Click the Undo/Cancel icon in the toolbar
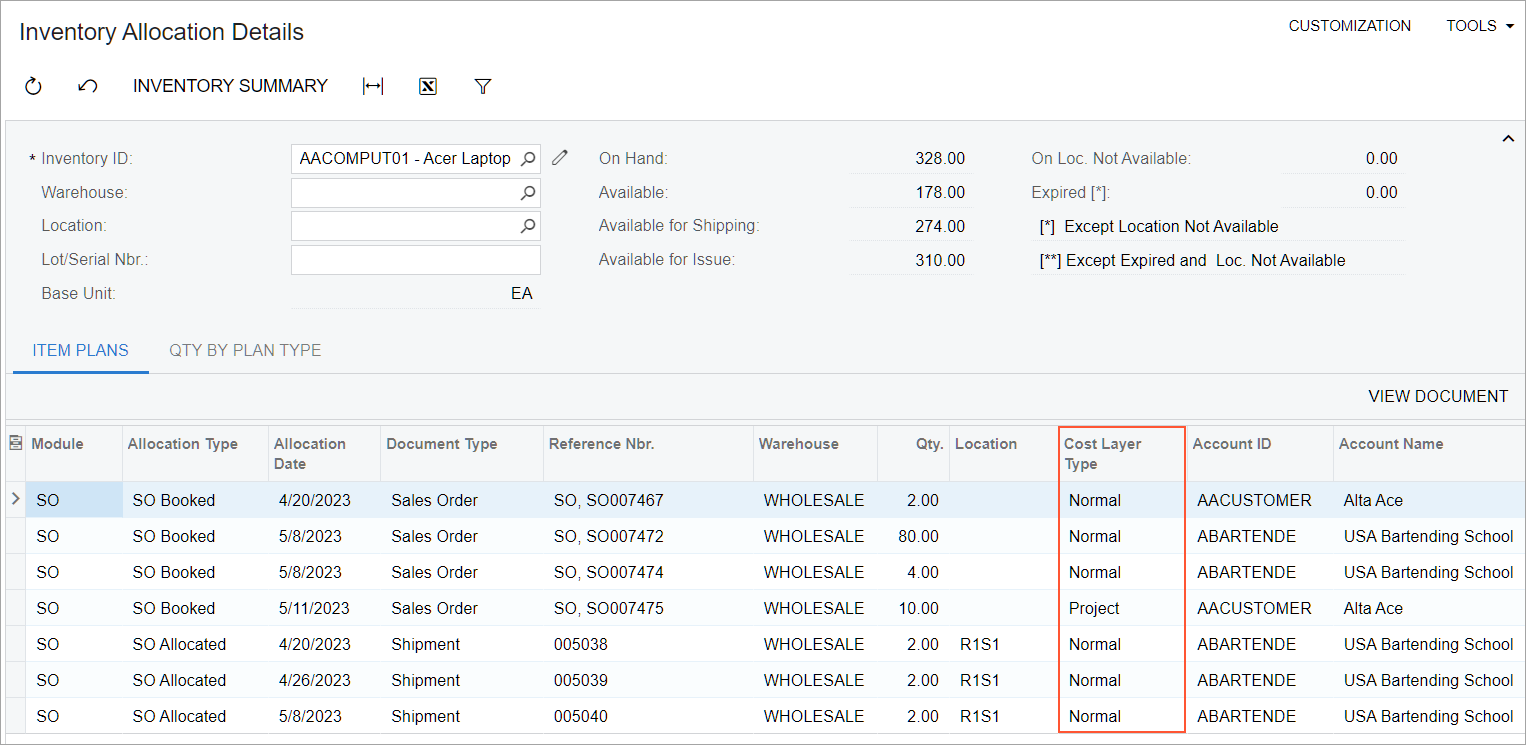Viewport: 1526px width, 745px height. tap(87, 86)
